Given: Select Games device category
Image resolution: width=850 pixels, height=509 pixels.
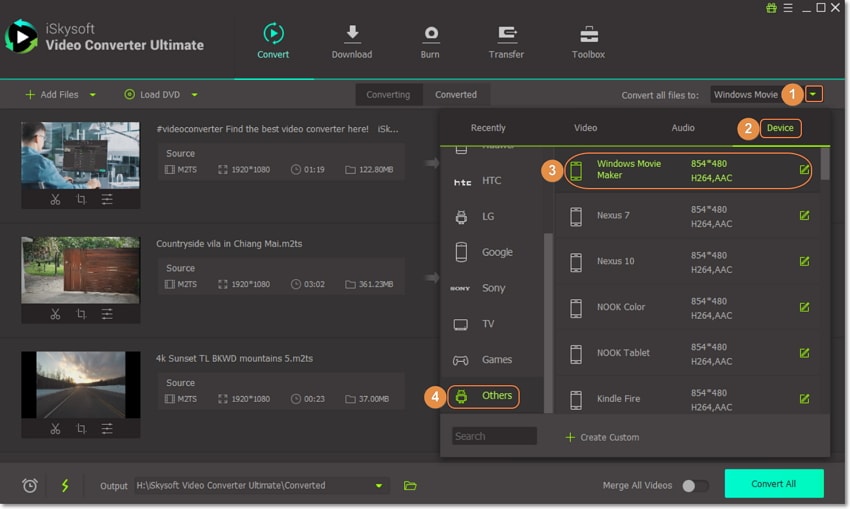Looking at the screenshot, I should click(x=493, y=359).
